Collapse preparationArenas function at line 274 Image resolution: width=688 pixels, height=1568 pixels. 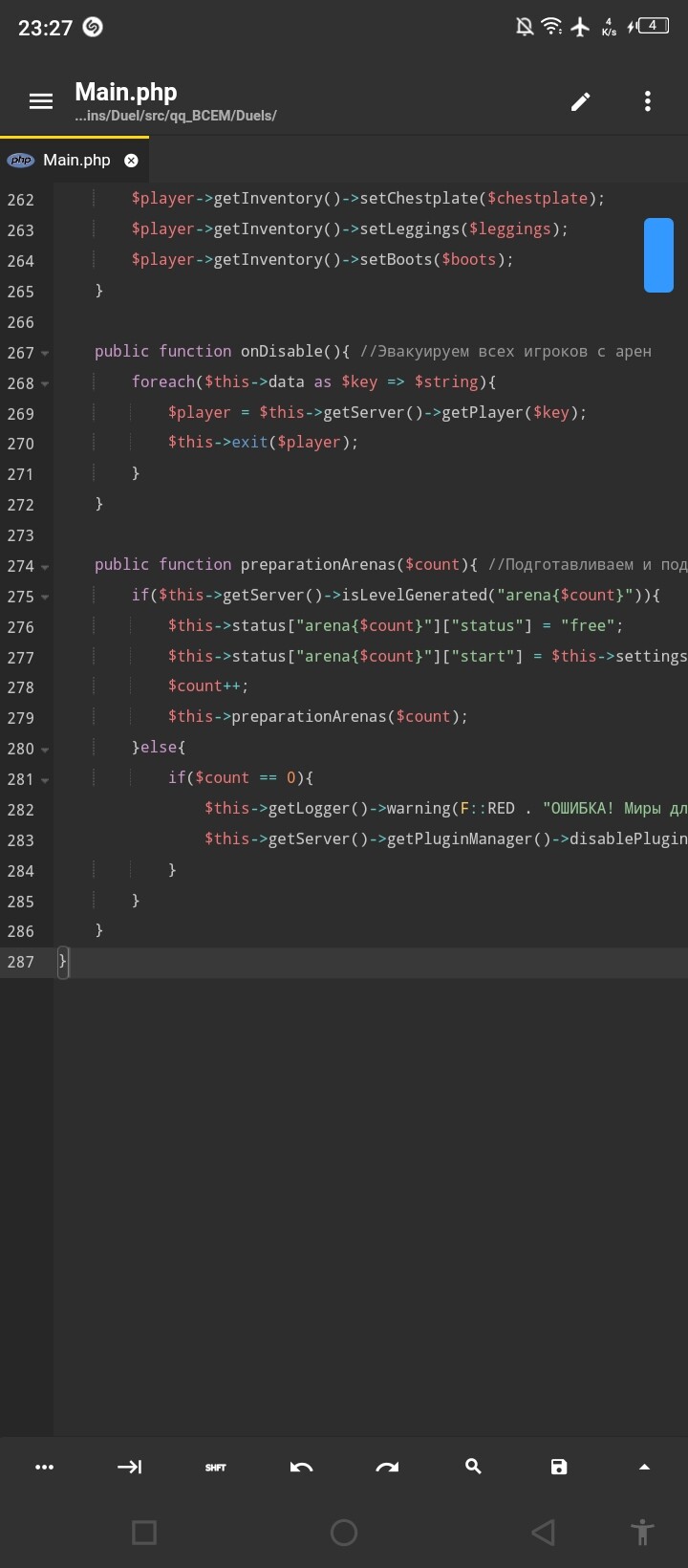coord(45,567)
